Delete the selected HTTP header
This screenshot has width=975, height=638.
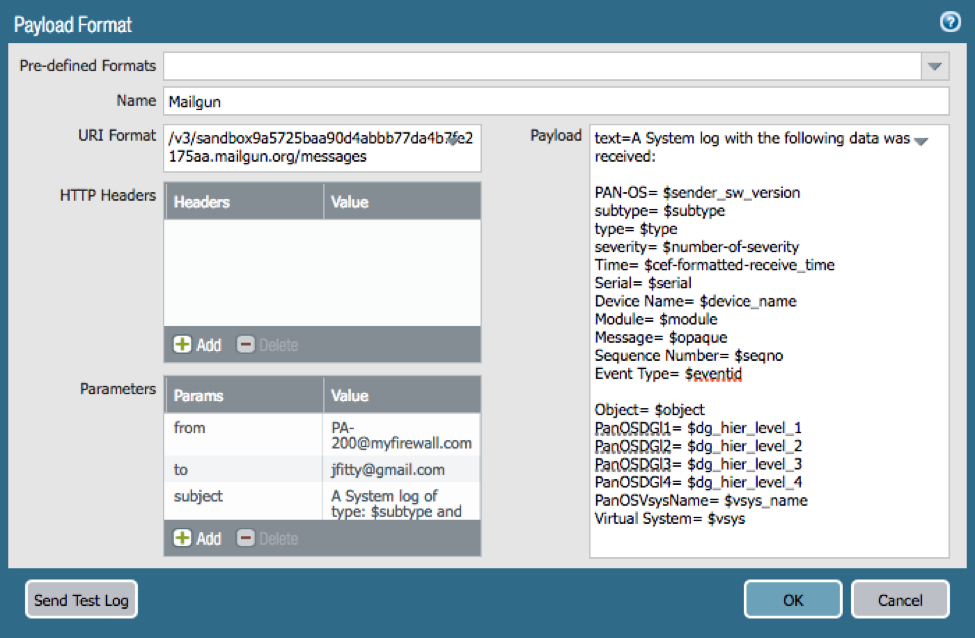[267, 345]
